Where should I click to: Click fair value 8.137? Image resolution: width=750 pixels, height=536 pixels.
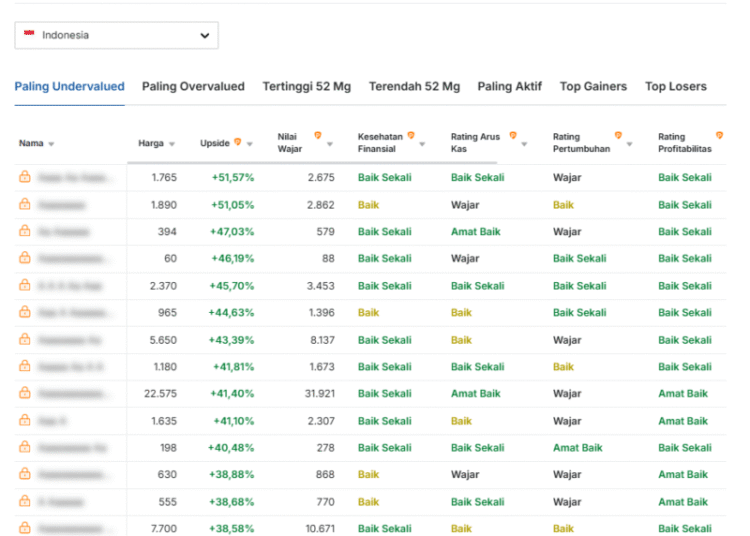pyautogui.click(x=322, y=340)
